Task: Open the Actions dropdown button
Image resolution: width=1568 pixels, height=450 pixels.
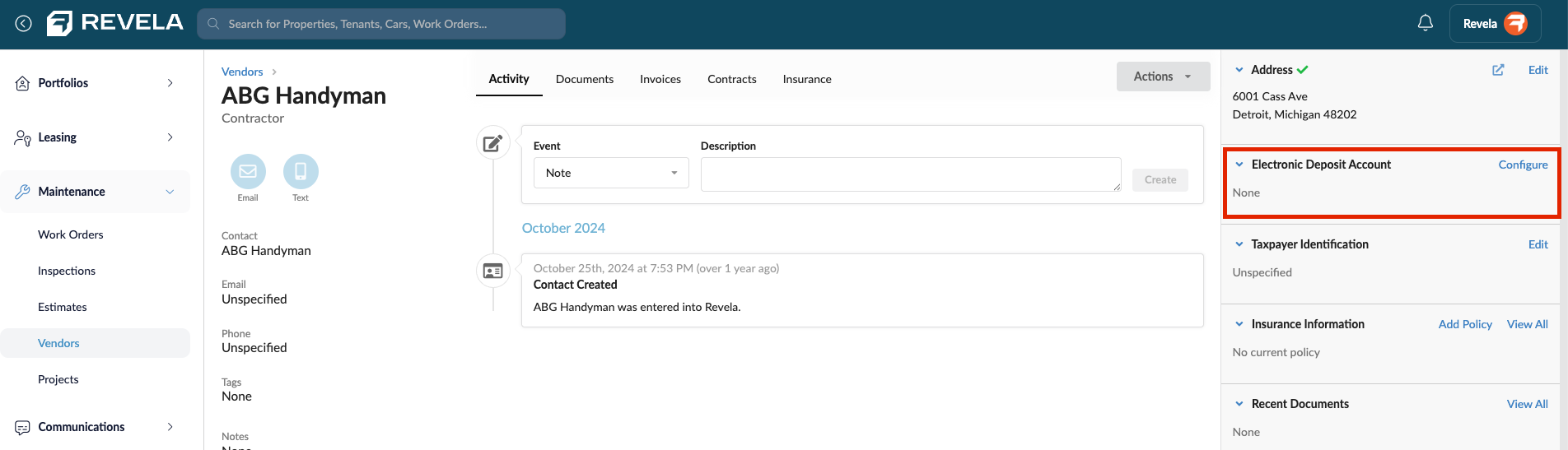Action: (x=1163, y=77)
